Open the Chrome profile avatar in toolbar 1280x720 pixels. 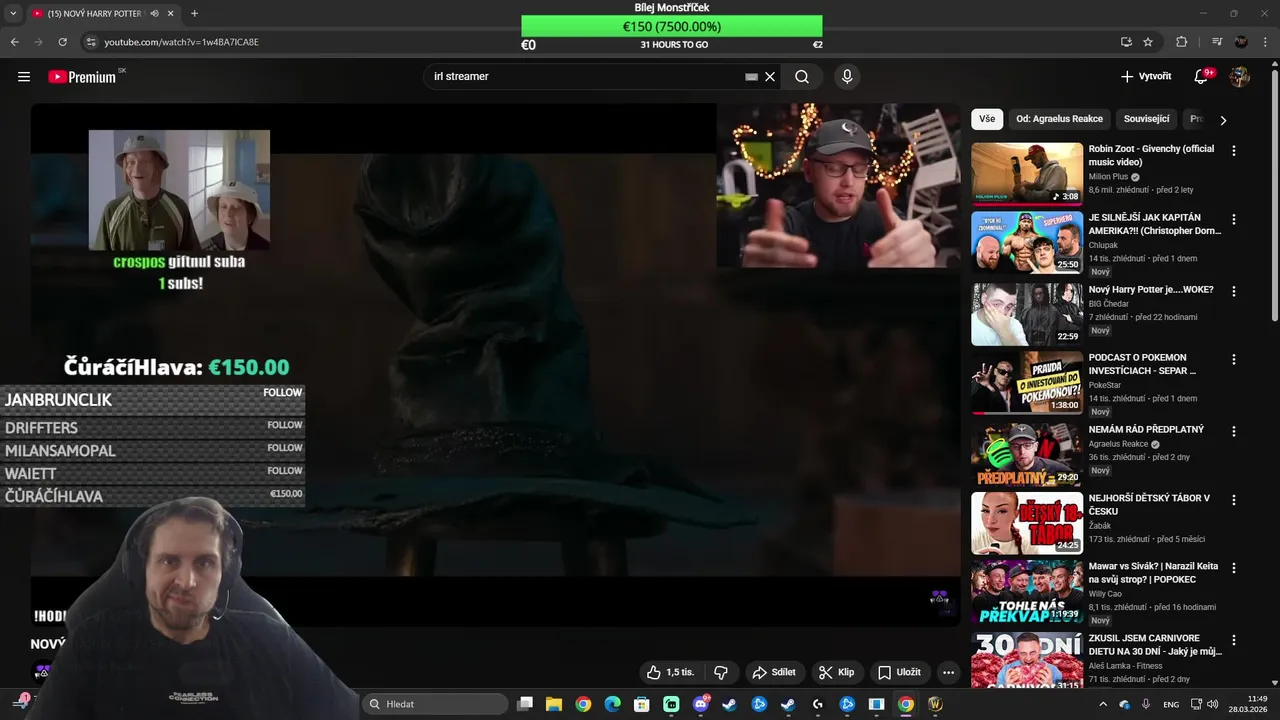click(x=1242, y=42)
